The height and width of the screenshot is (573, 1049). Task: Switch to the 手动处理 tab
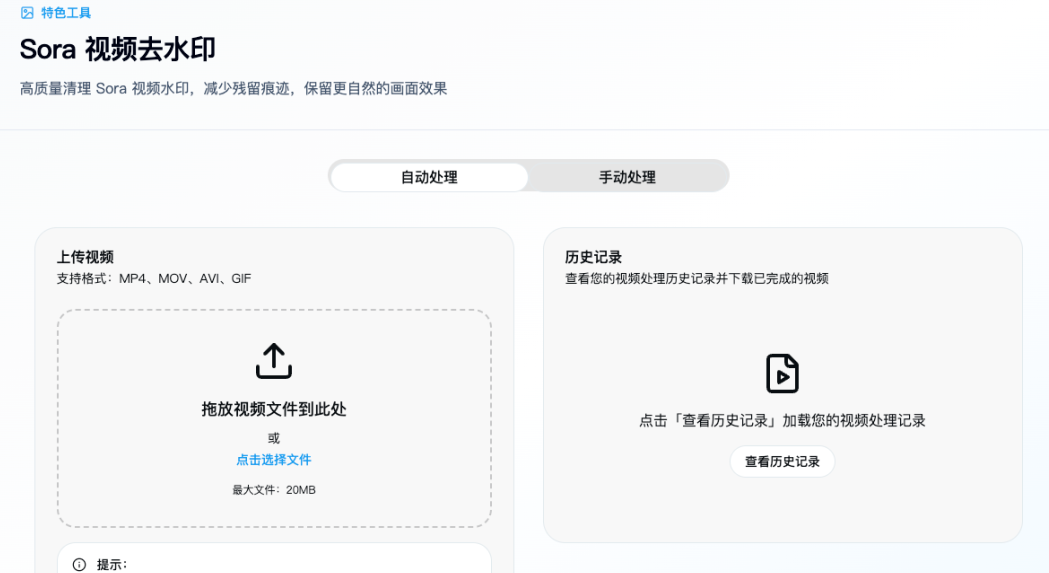627,177
